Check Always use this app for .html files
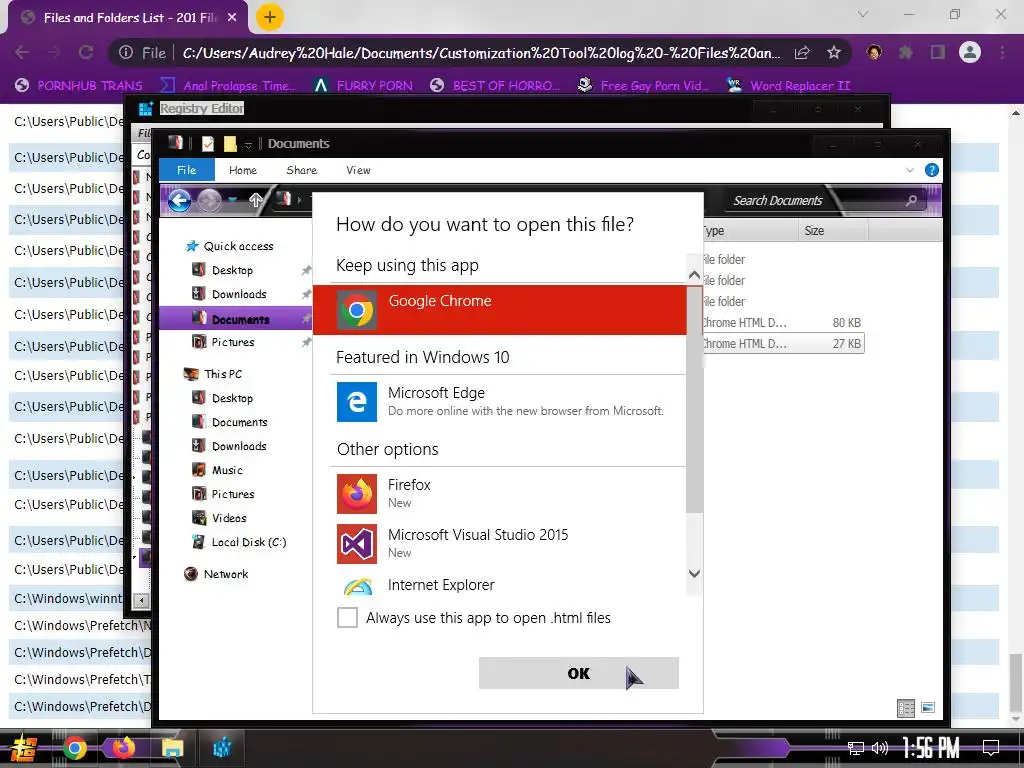This screenshot has height=768, width=1024. tap(347, 617)
